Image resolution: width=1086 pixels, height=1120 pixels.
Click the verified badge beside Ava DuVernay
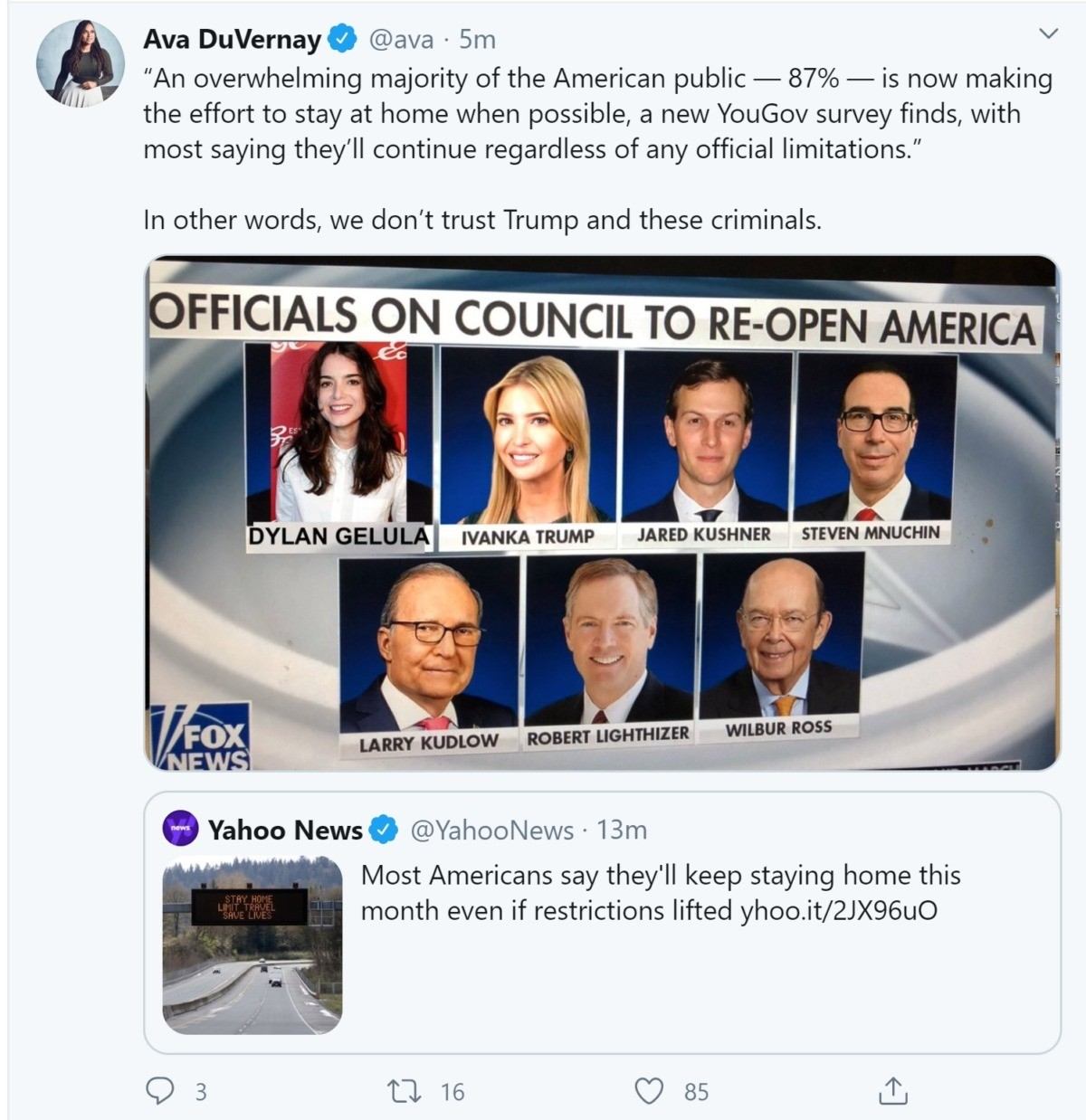(341, 40)
